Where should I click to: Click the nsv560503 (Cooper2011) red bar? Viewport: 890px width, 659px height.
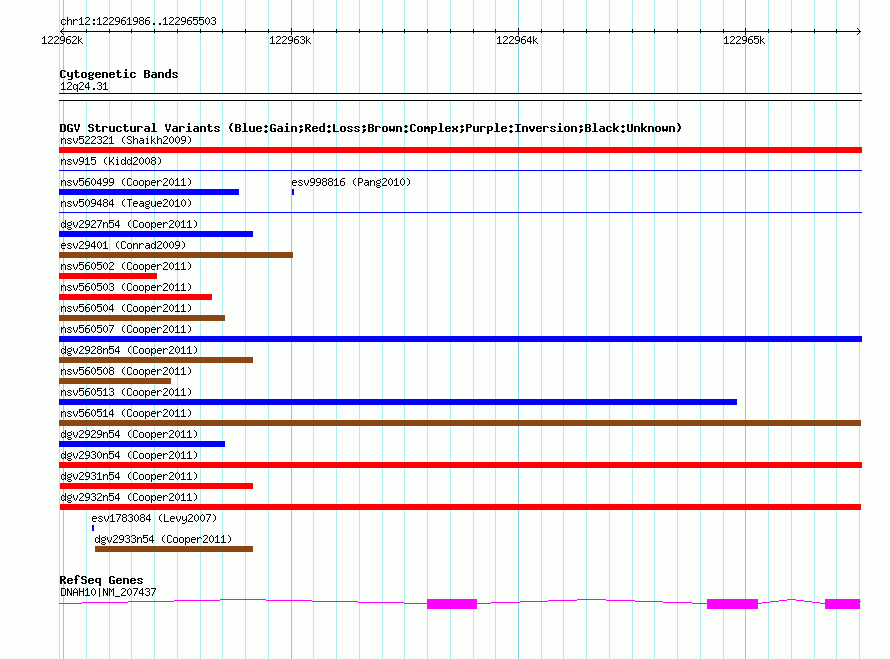136,297
